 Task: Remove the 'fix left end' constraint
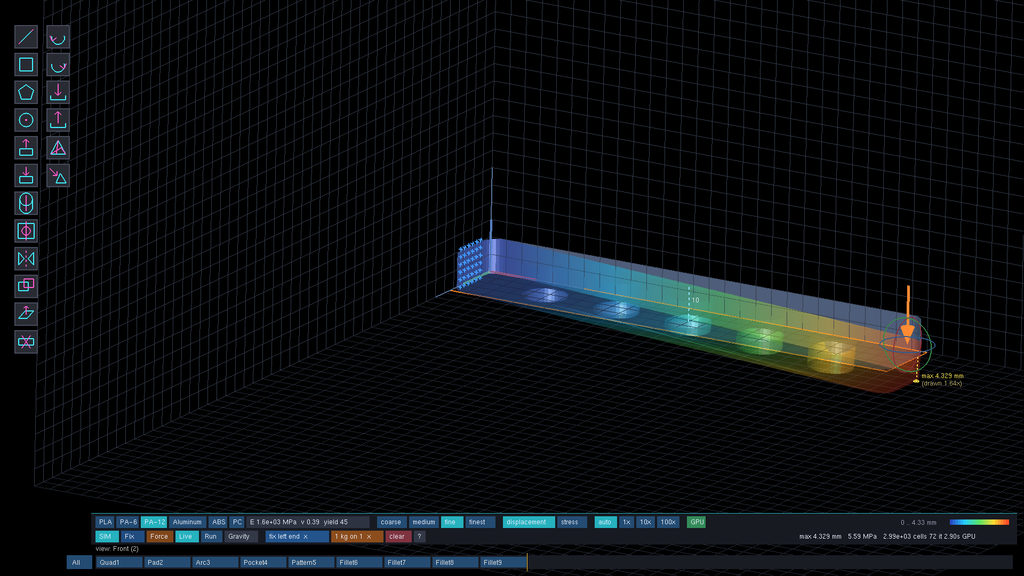[x=306, y=537]
